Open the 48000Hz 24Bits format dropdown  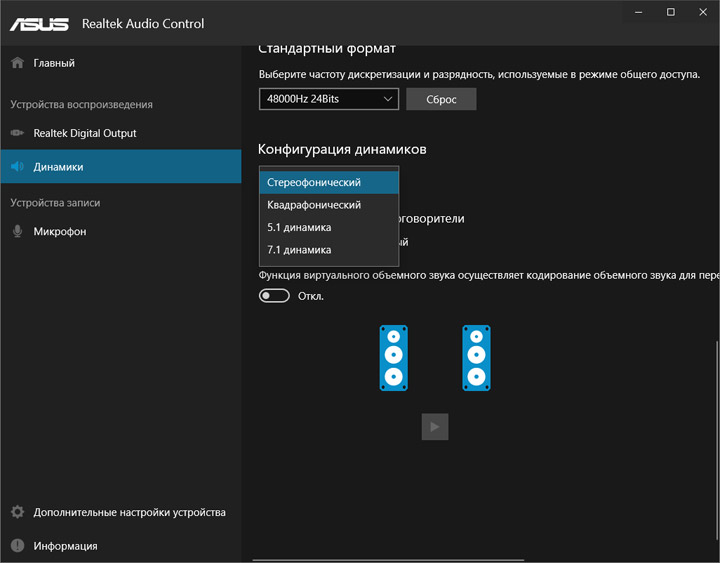[x=328, y=99]
